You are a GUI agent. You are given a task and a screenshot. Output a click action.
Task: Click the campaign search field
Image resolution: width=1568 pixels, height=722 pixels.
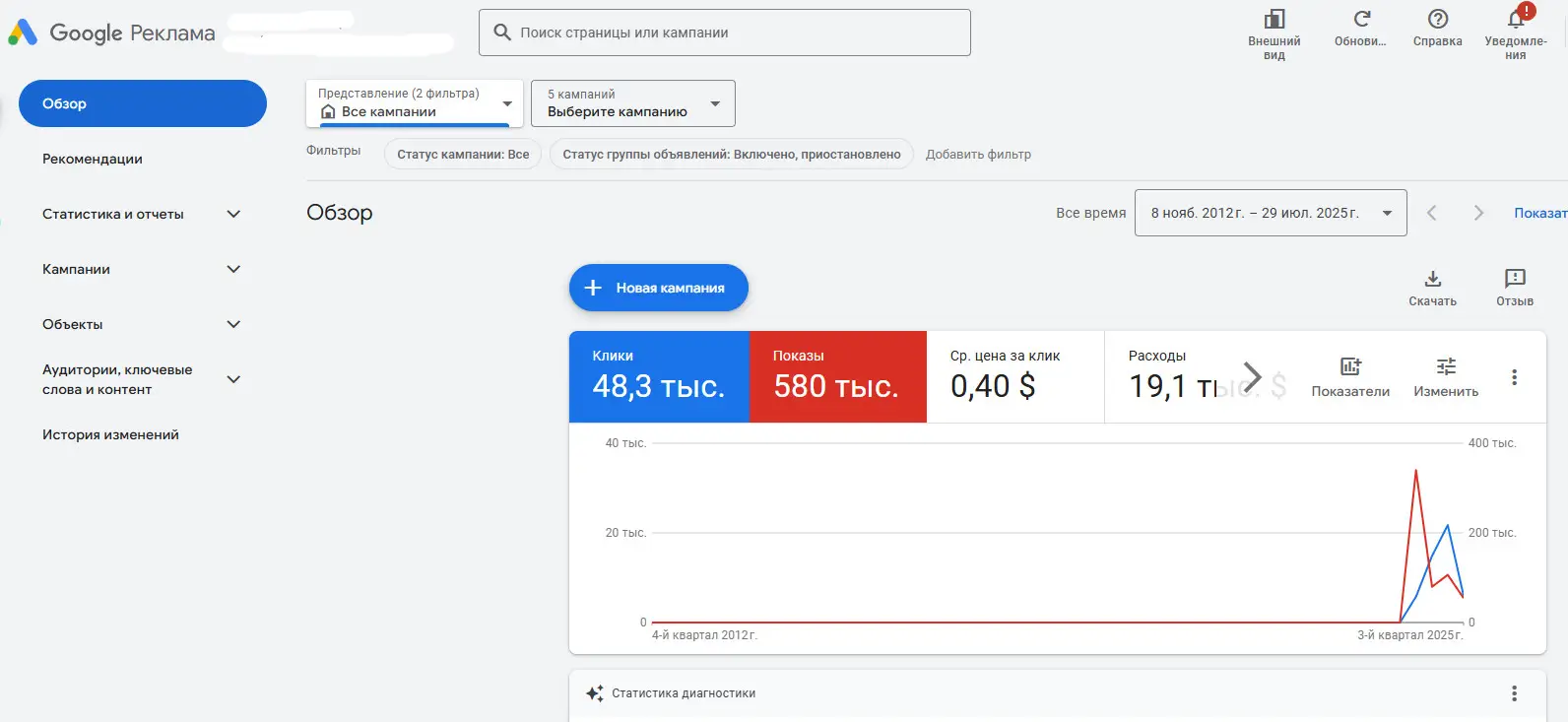(724, 33)
